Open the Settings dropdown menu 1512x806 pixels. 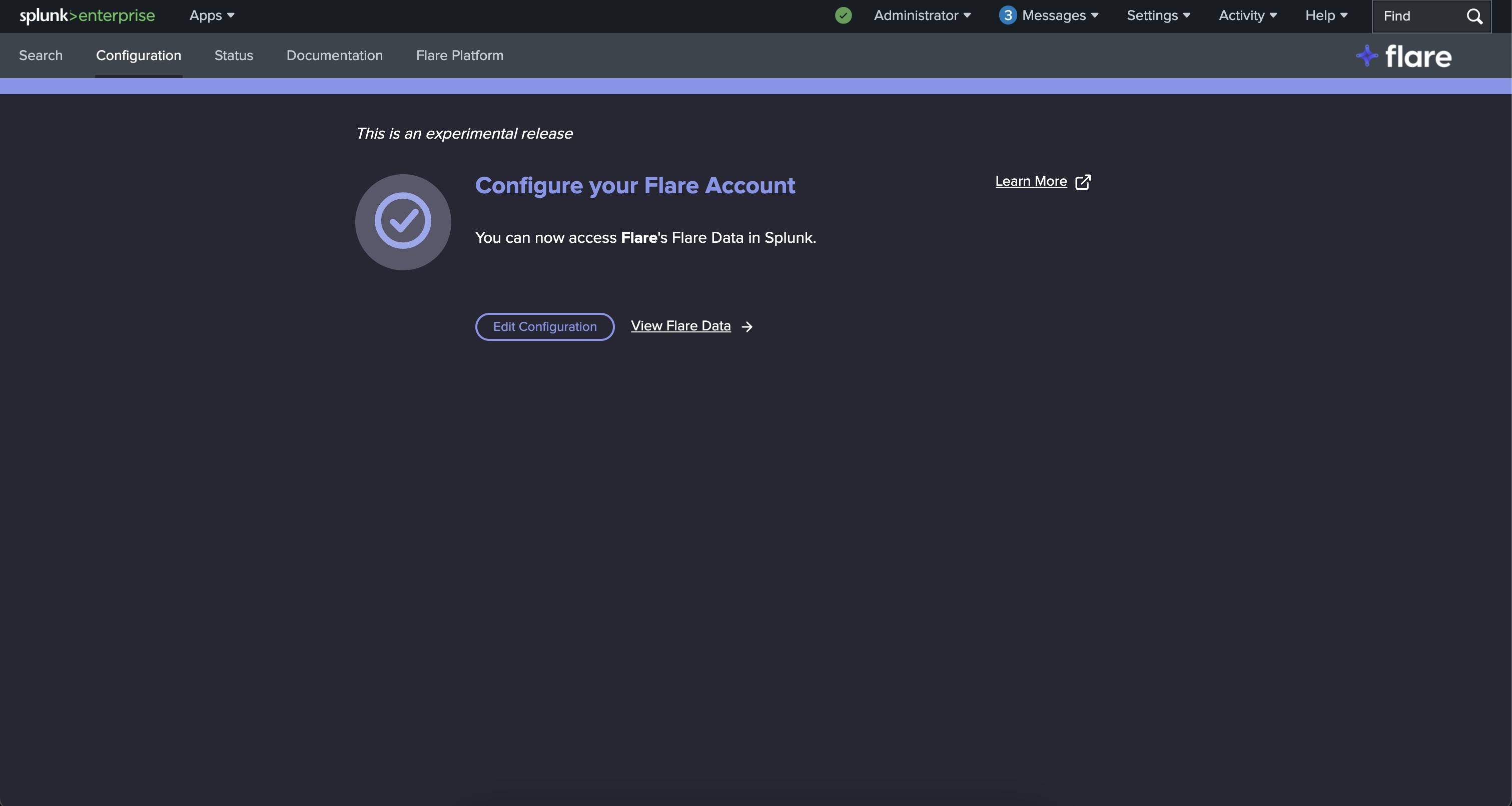coord(1158,16)
